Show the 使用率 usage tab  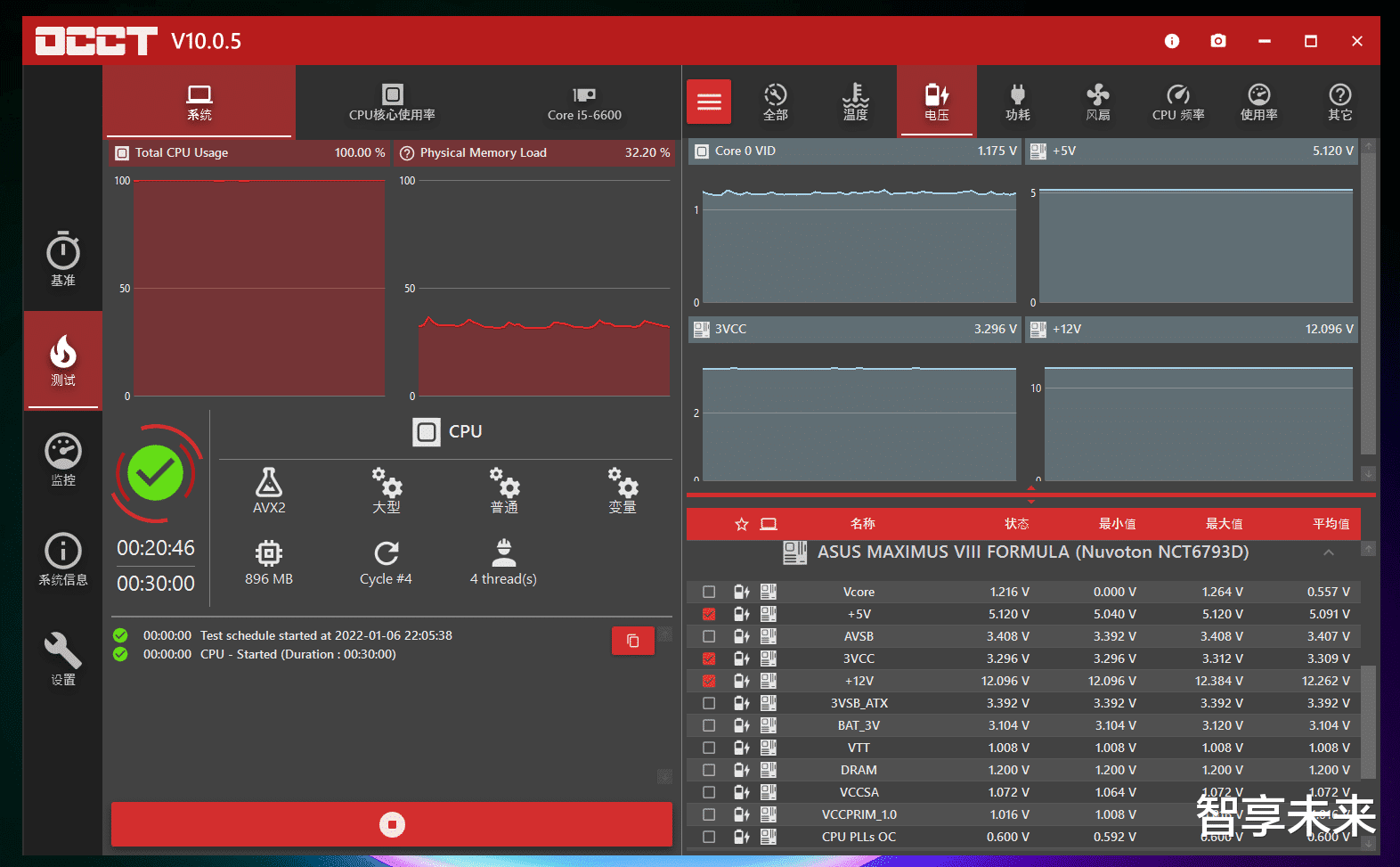click(1259, 102)
